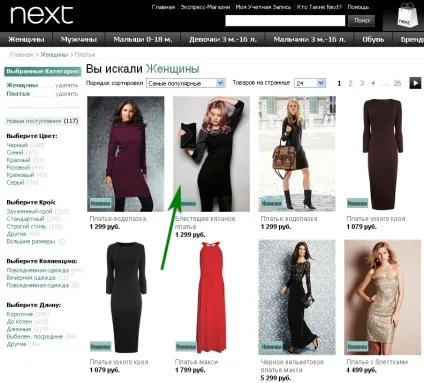Filter by cut Стандартный
Viewport: 424px width, 383px height.
click(25, 219)
